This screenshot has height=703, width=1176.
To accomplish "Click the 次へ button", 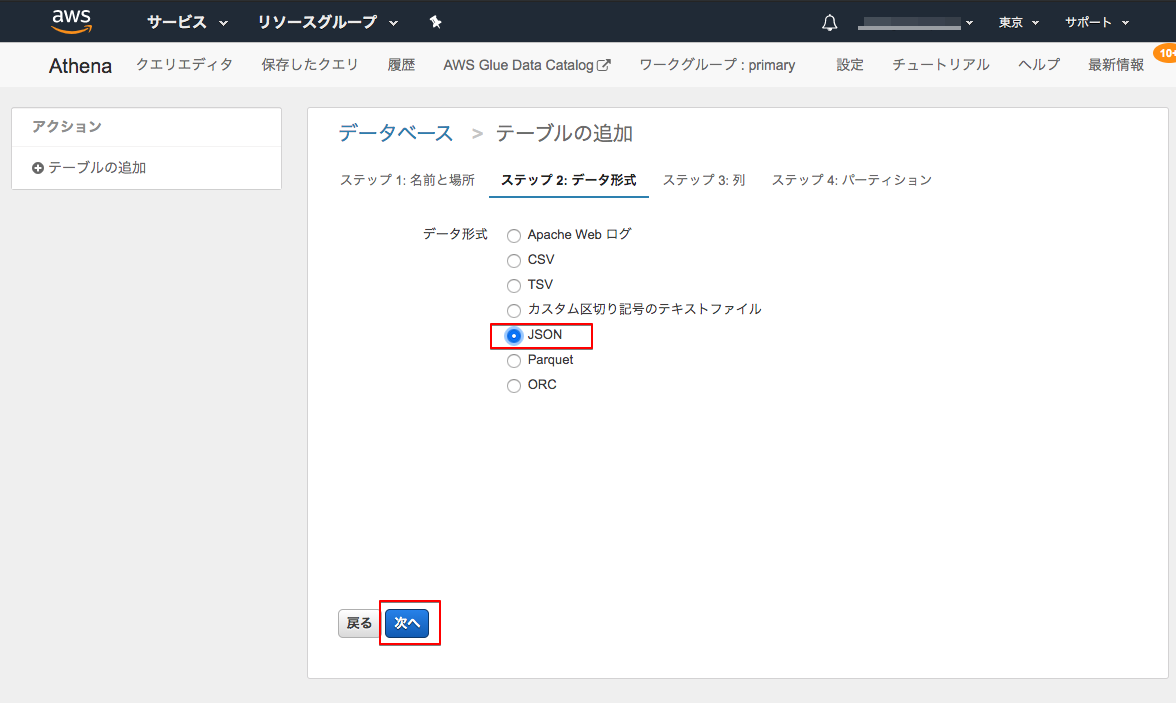I will pos(407,623).
